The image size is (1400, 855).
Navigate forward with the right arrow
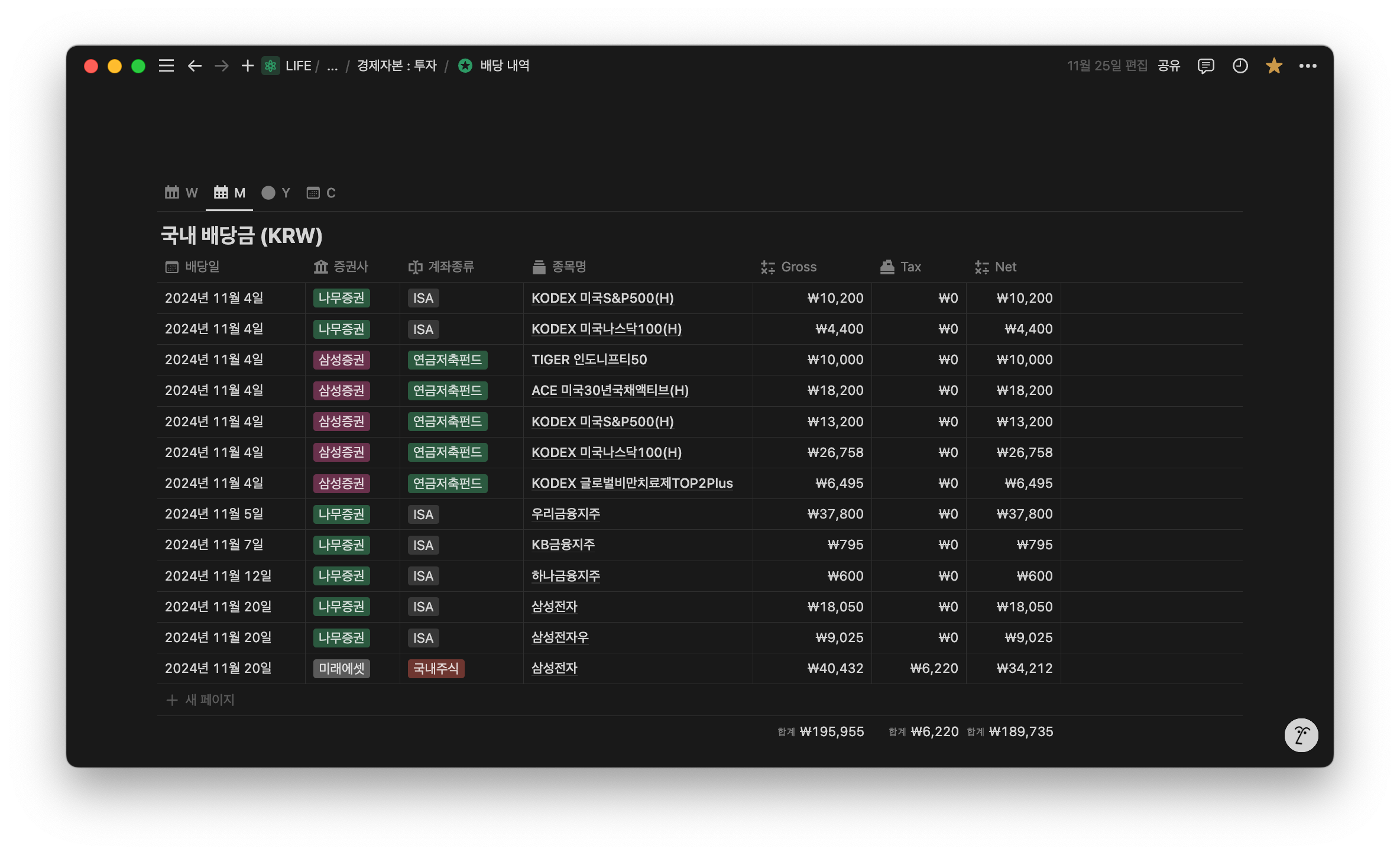tap(221, 66)
